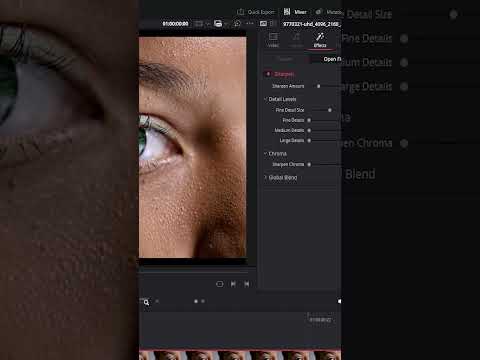The image size is (480, 360).
Task: Click the Medium Details slider handle
Action: coord(309,130)
